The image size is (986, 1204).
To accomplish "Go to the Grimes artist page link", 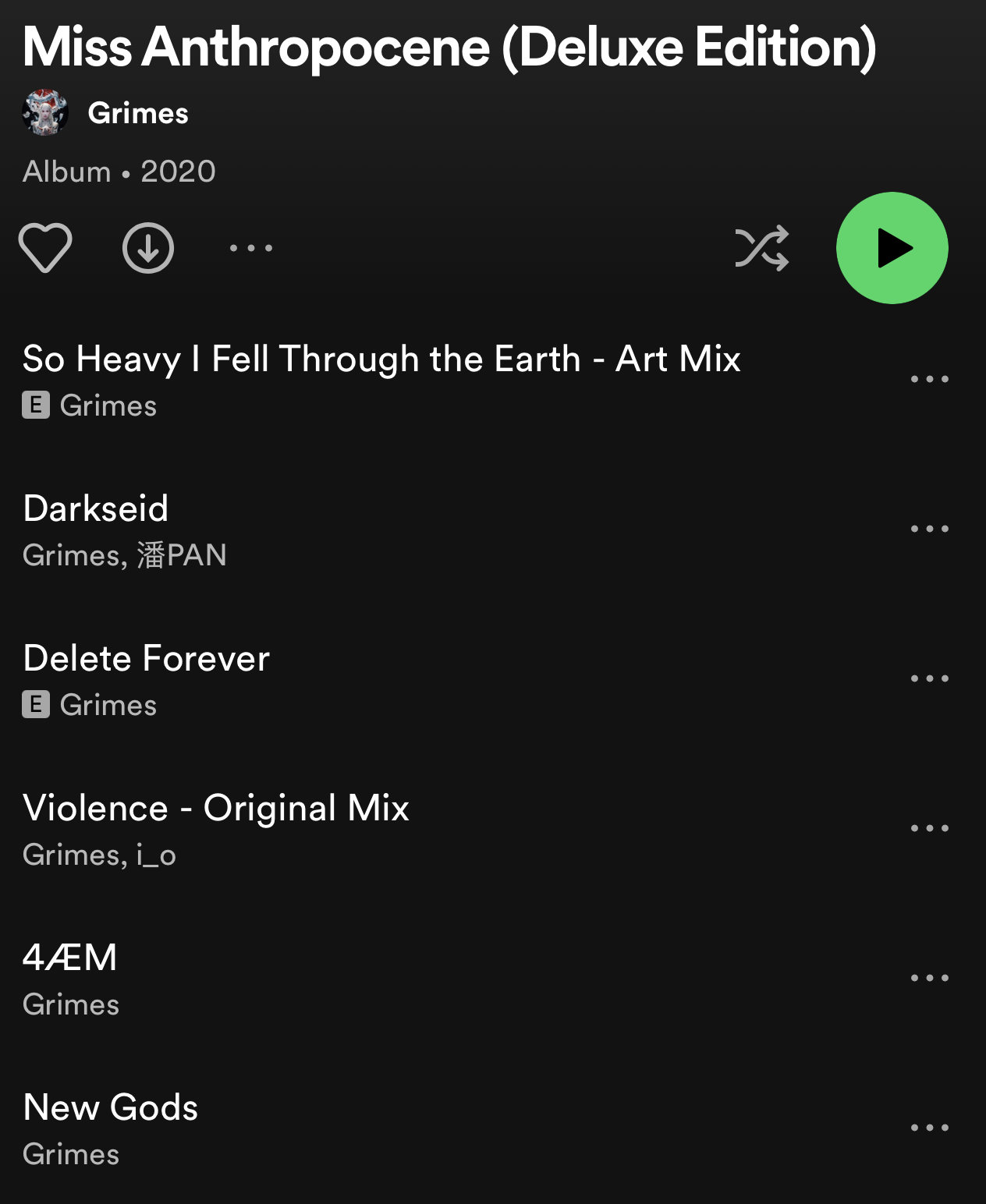I will 138,113.
